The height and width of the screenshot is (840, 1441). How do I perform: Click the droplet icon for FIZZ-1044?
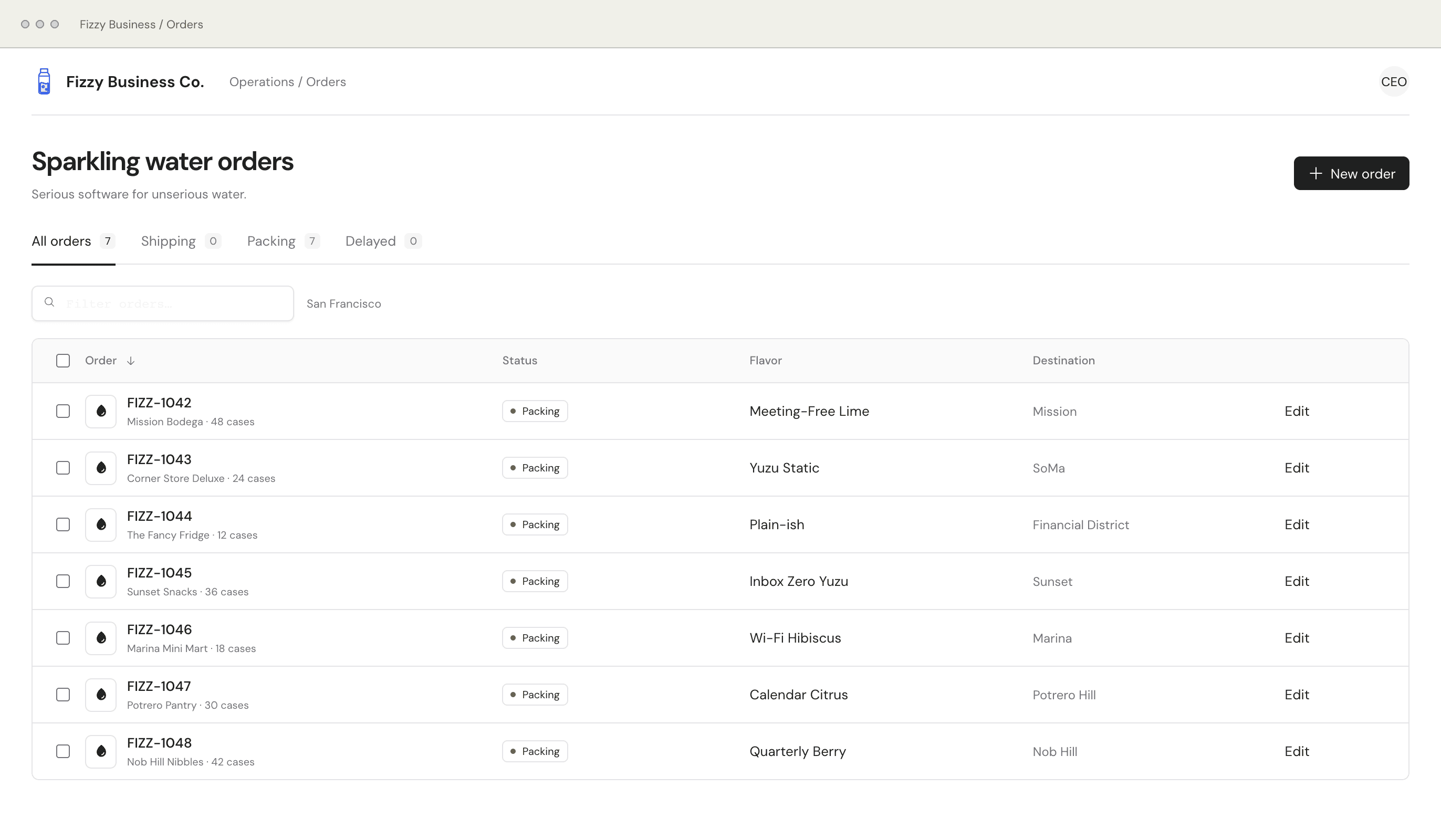(101, 524)
